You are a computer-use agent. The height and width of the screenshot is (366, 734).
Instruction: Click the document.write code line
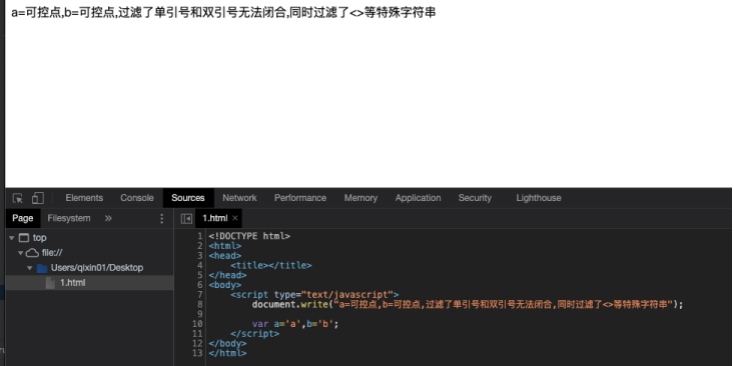coord(468,304)
